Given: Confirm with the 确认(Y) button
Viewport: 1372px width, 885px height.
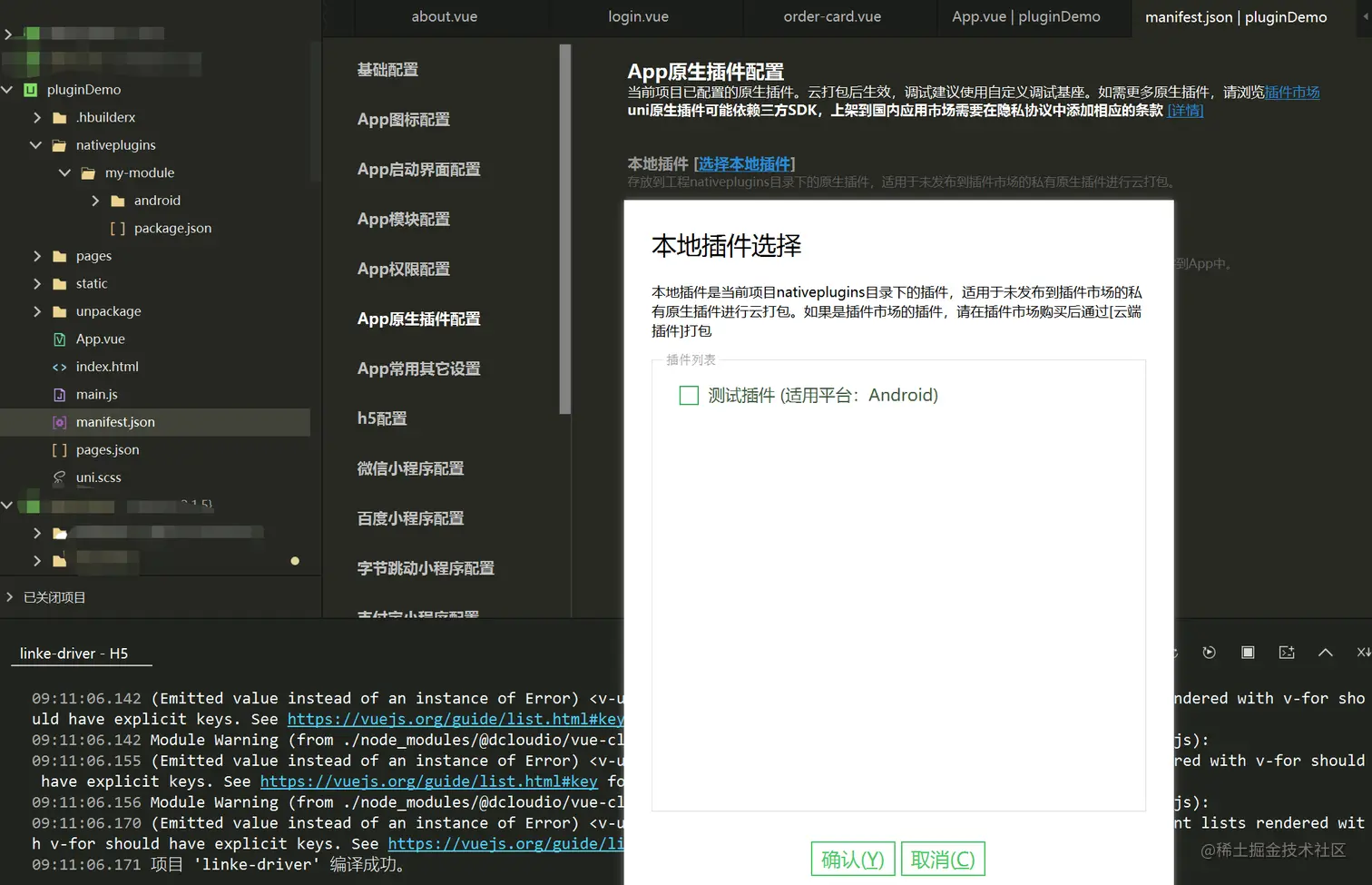Looking at the screenshot, I should [853, 860].
